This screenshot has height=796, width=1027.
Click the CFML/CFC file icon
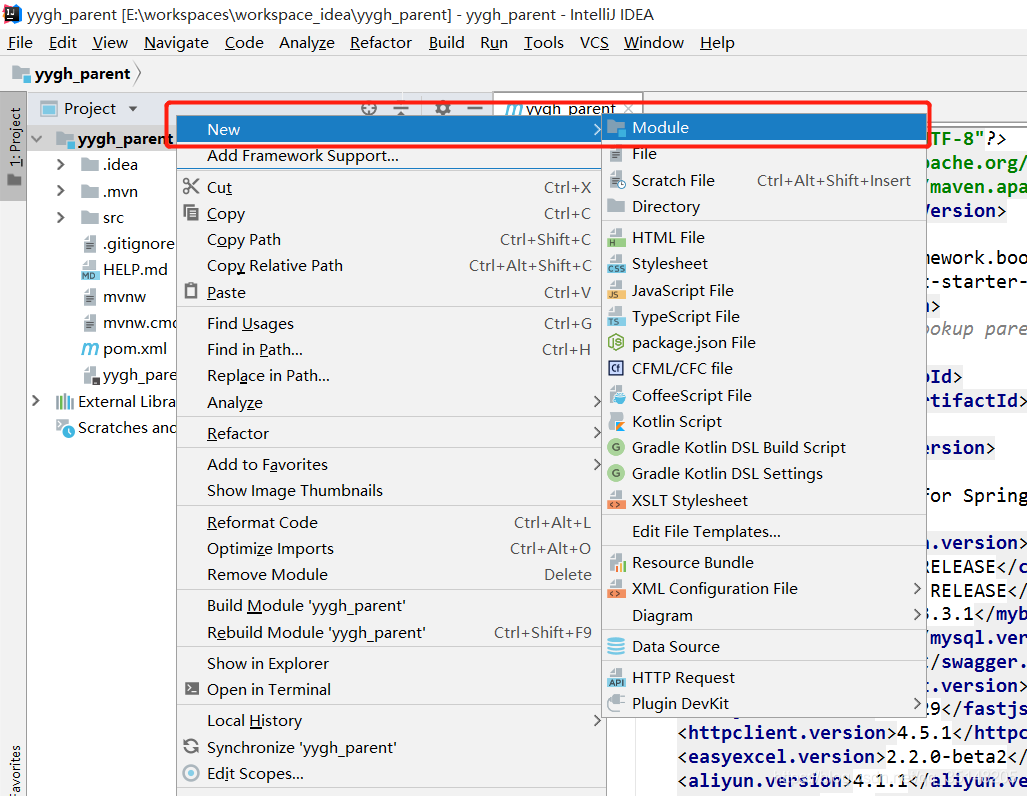tap(616, 368)
